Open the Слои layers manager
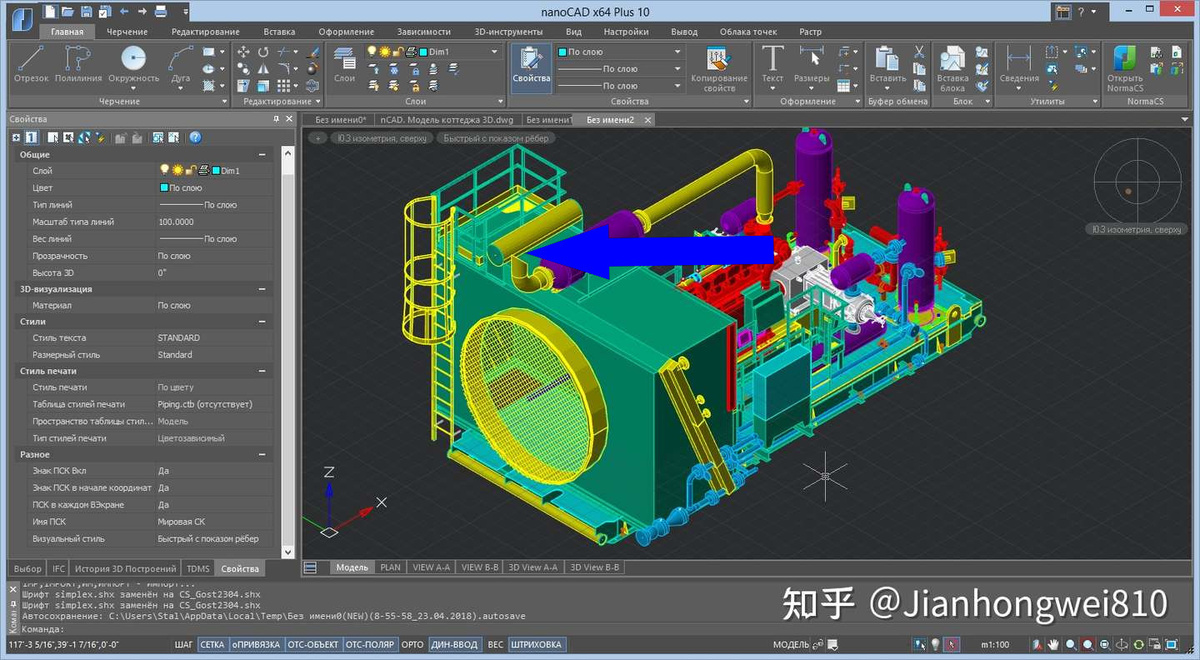The height and width of the screenshot is (660, 1200). [x=344, y=64]
